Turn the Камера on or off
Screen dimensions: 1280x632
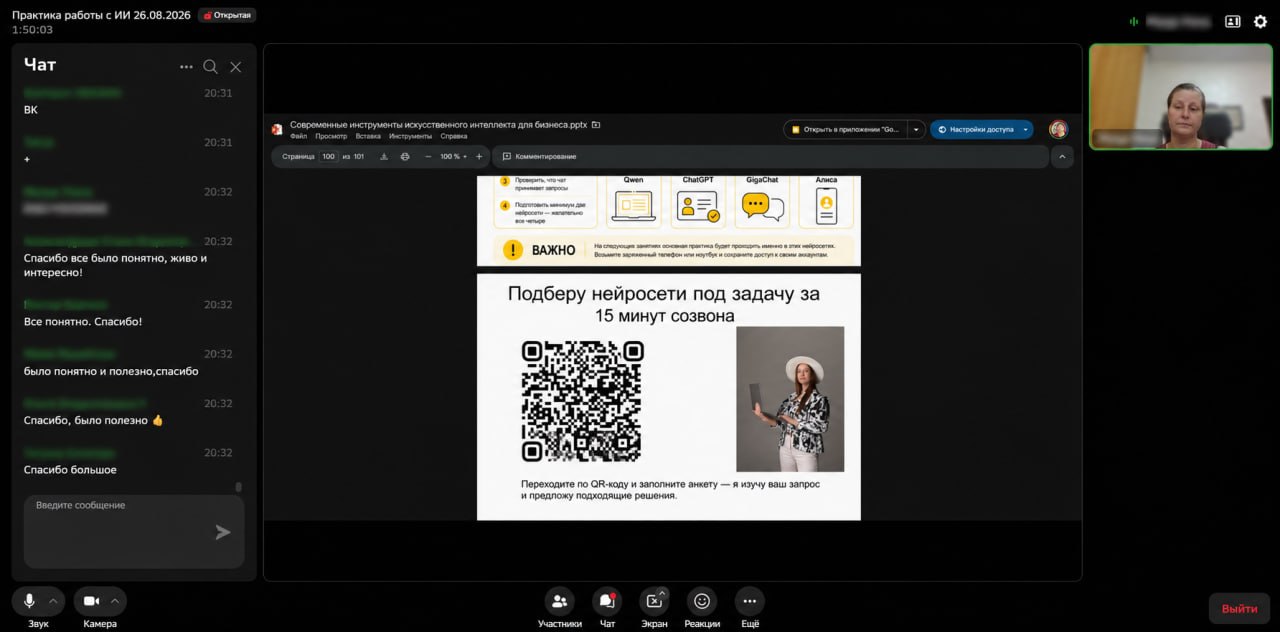point(91,601)
